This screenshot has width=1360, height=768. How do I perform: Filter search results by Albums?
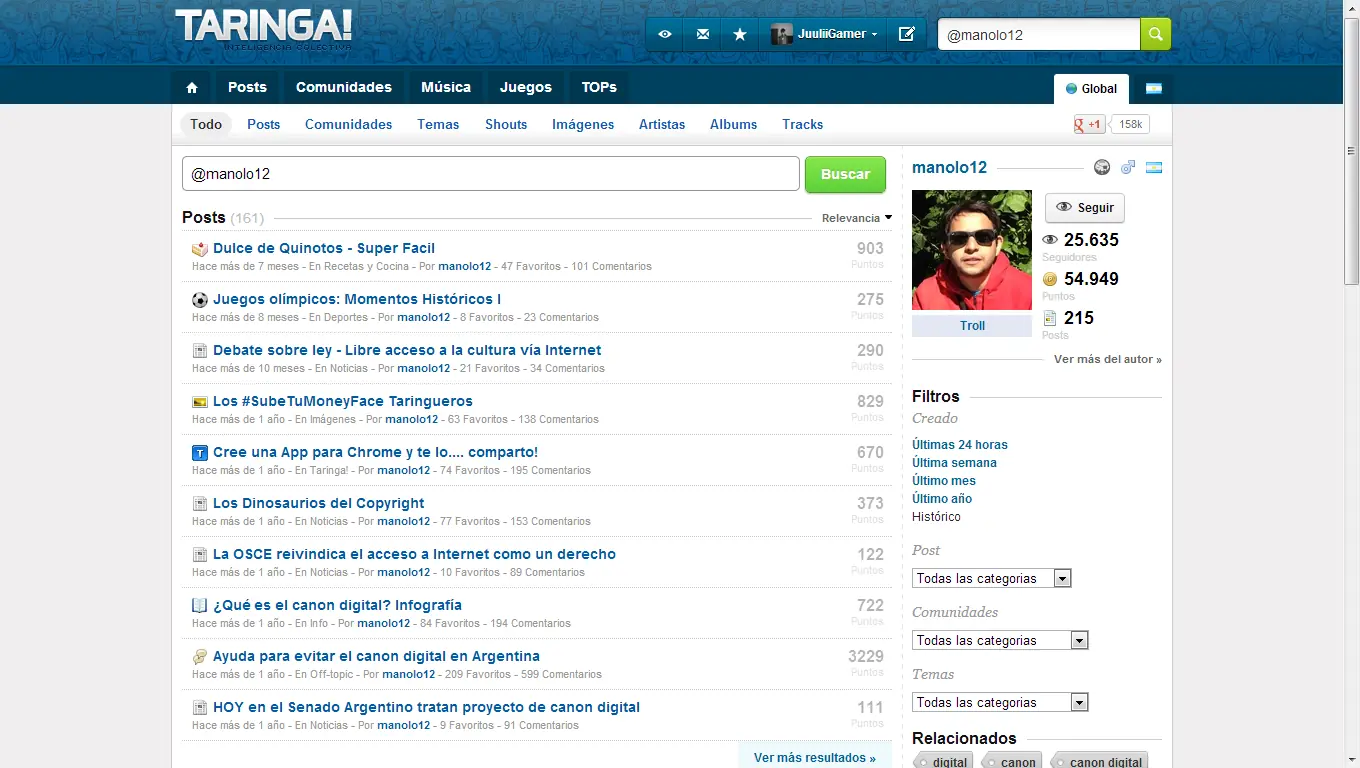(x=733, y=125)
